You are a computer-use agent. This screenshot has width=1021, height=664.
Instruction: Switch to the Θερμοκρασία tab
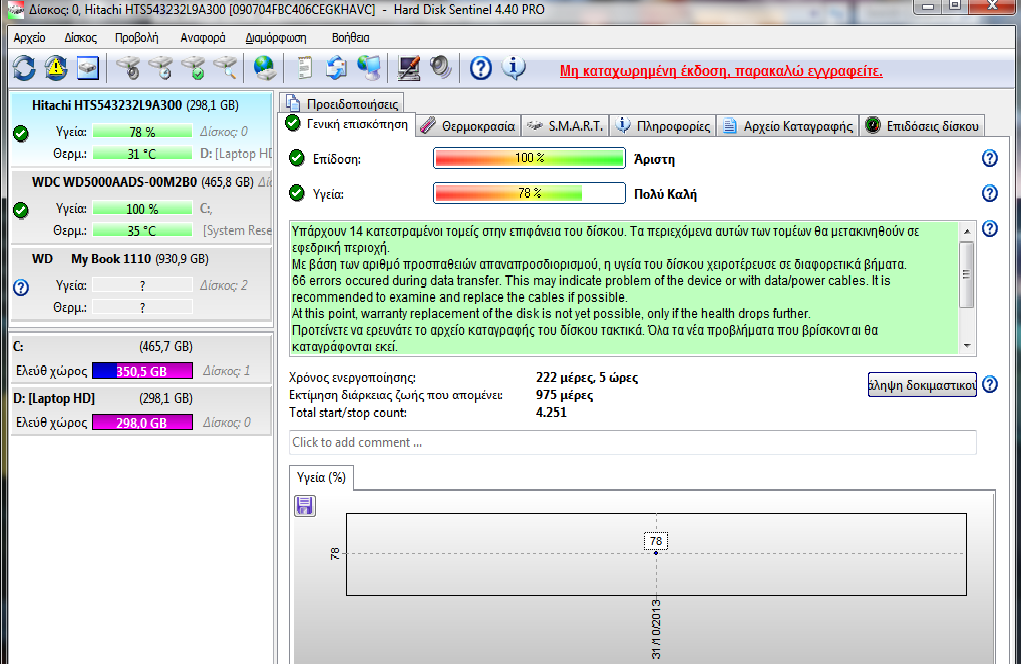(x=469, y=126)
